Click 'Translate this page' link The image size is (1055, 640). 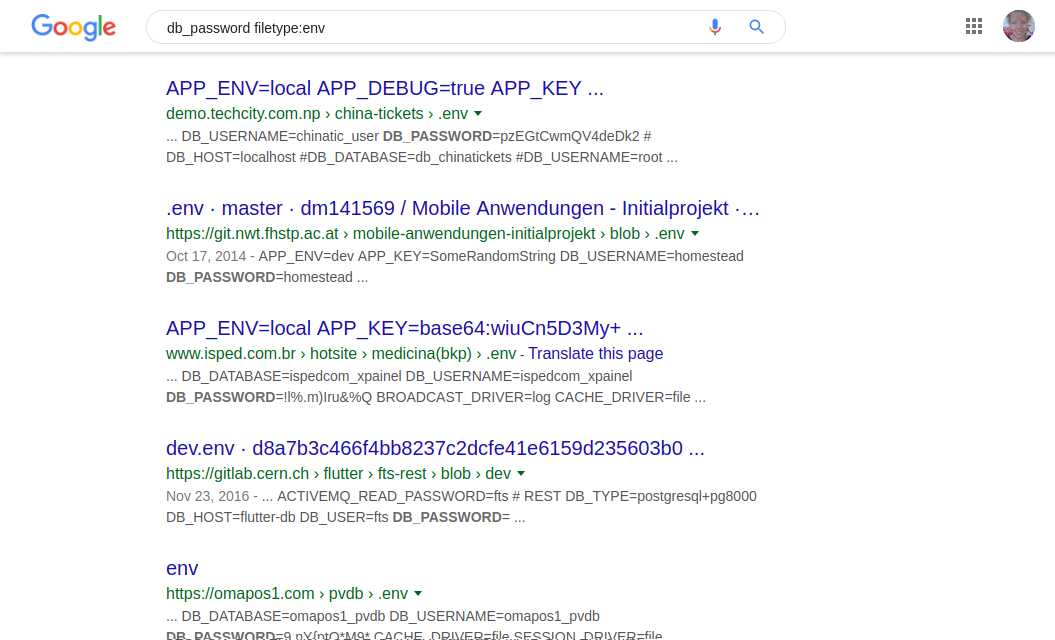tap(595, 353)
